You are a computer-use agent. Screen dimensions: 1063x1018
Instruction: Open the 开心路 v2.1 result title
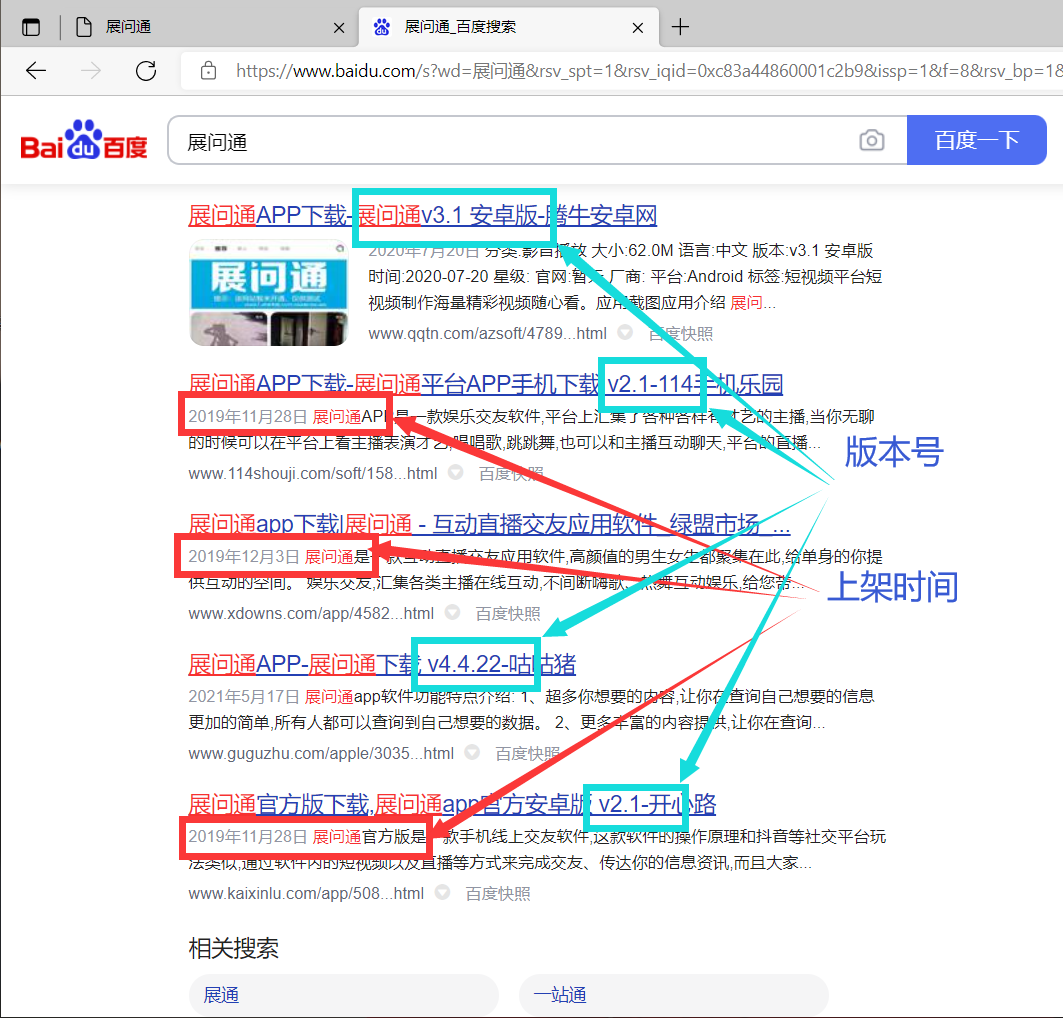coord(452,805)
